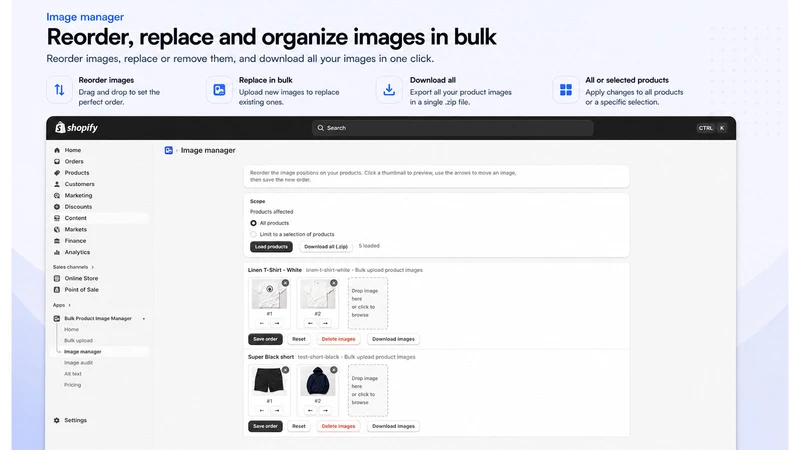800x450 pixels.
Task: Save order for Linen T-Shirt - White
Action: click(265, 339)
